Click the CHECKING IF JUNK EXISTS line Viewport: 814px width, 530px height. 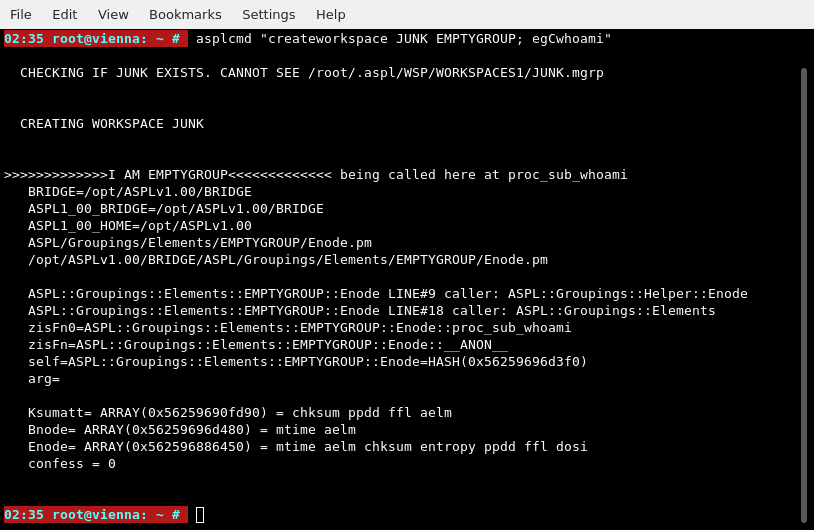tap(312, 73)
